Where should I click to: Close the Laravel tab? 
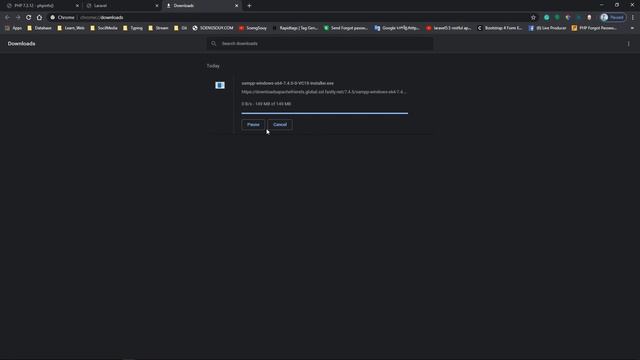(157, 6)
